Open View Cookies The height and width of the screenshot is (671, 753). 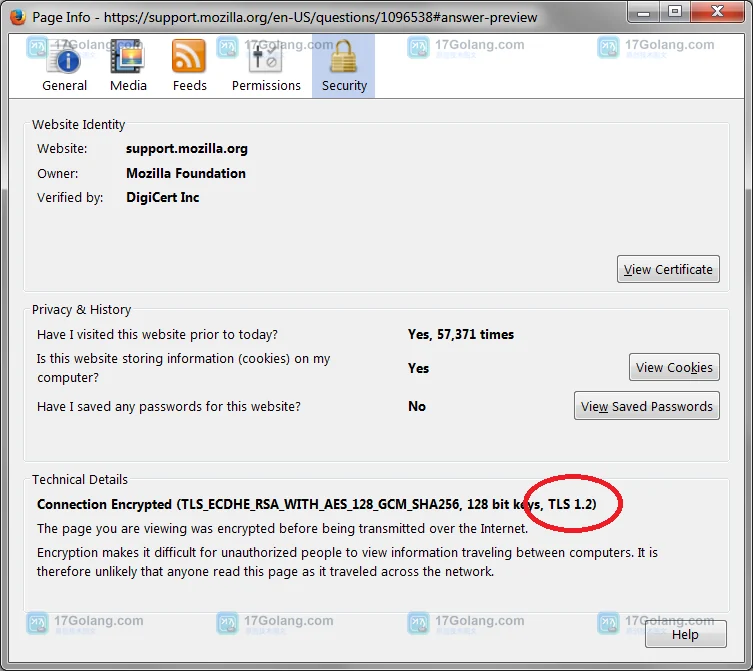coord(674,367)
